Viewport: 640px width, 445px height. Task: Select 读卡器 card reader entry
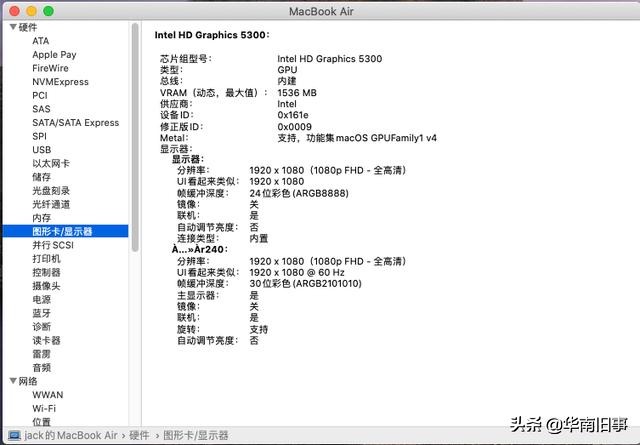click(47, 340)
